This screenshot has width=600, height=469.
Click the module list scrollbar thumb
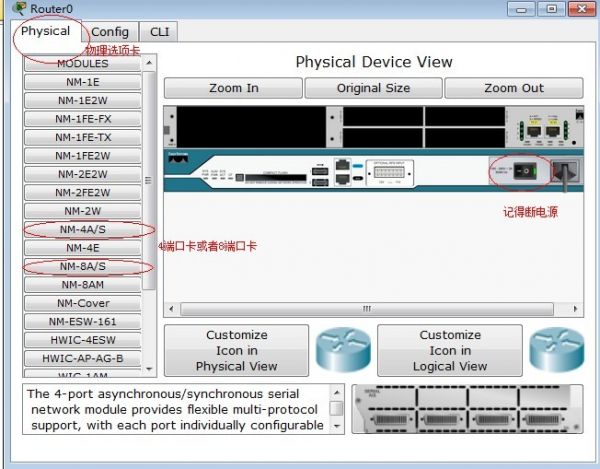coord(149,180)
